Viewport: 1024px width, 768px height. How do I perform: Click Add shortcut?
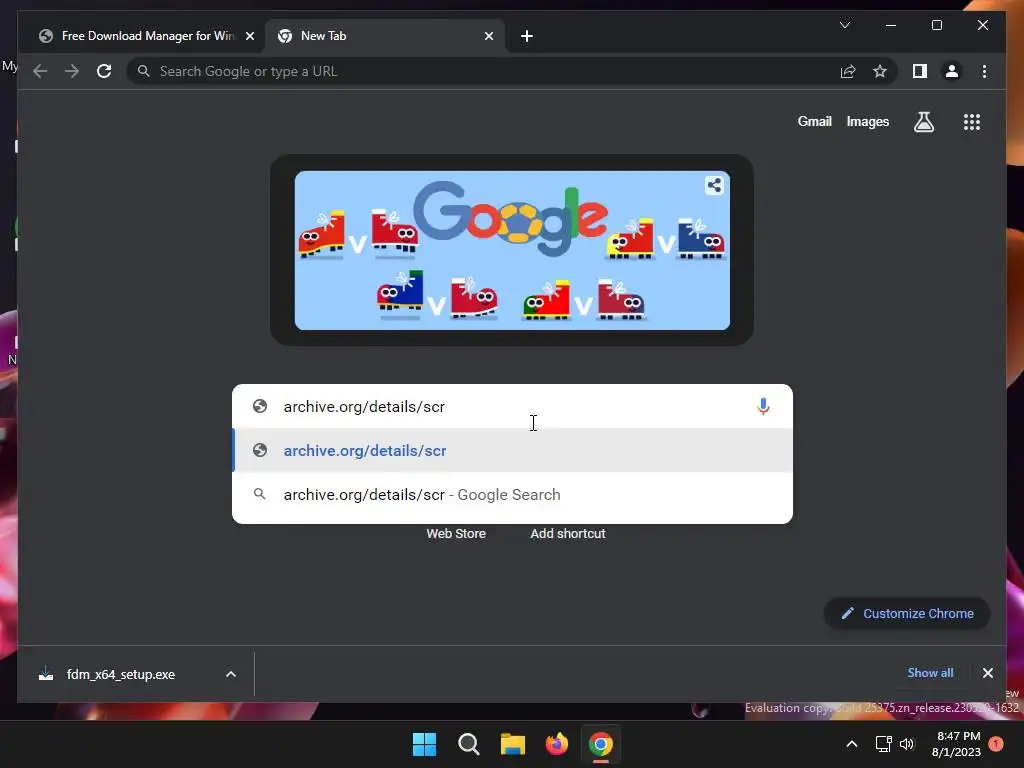click(568, 534)
